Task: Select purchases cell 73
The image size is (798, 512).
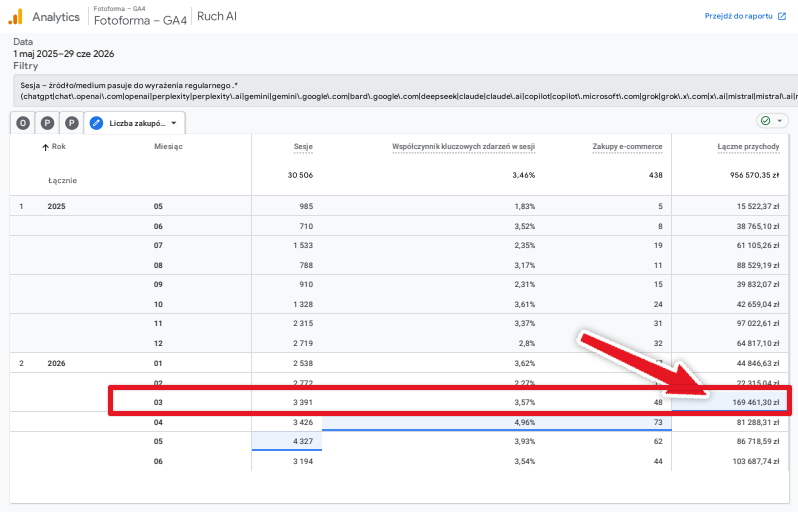Action: 658,422
